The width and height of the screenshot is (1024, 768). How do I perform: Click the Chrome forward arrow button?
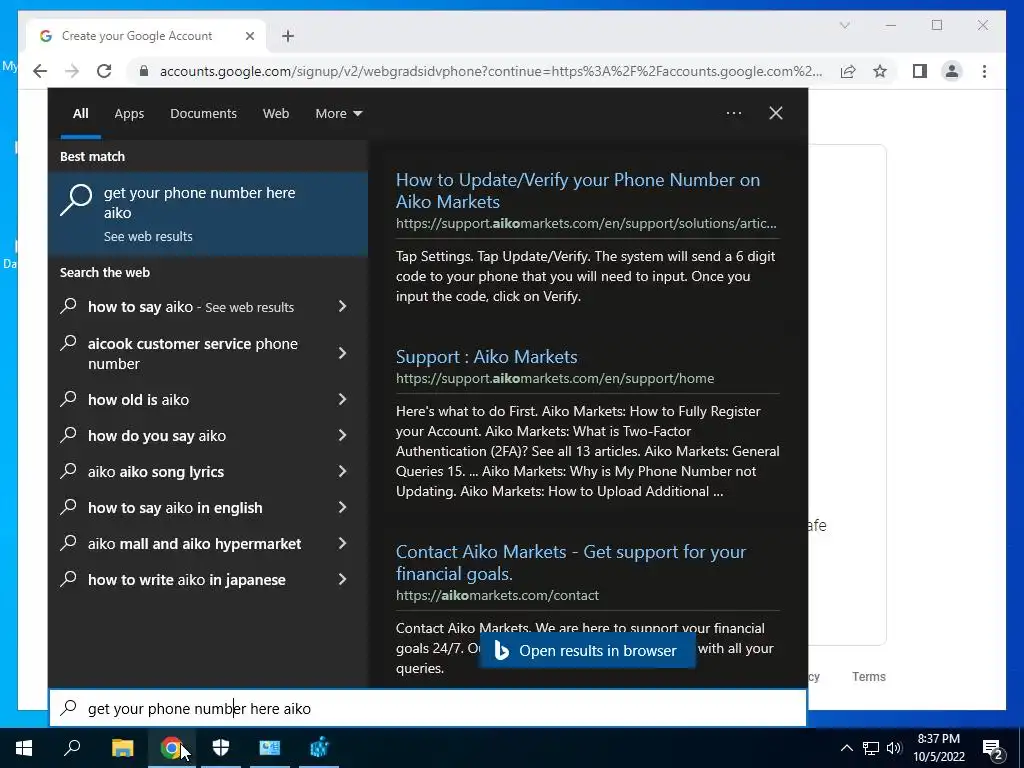(x=72, y=71)
